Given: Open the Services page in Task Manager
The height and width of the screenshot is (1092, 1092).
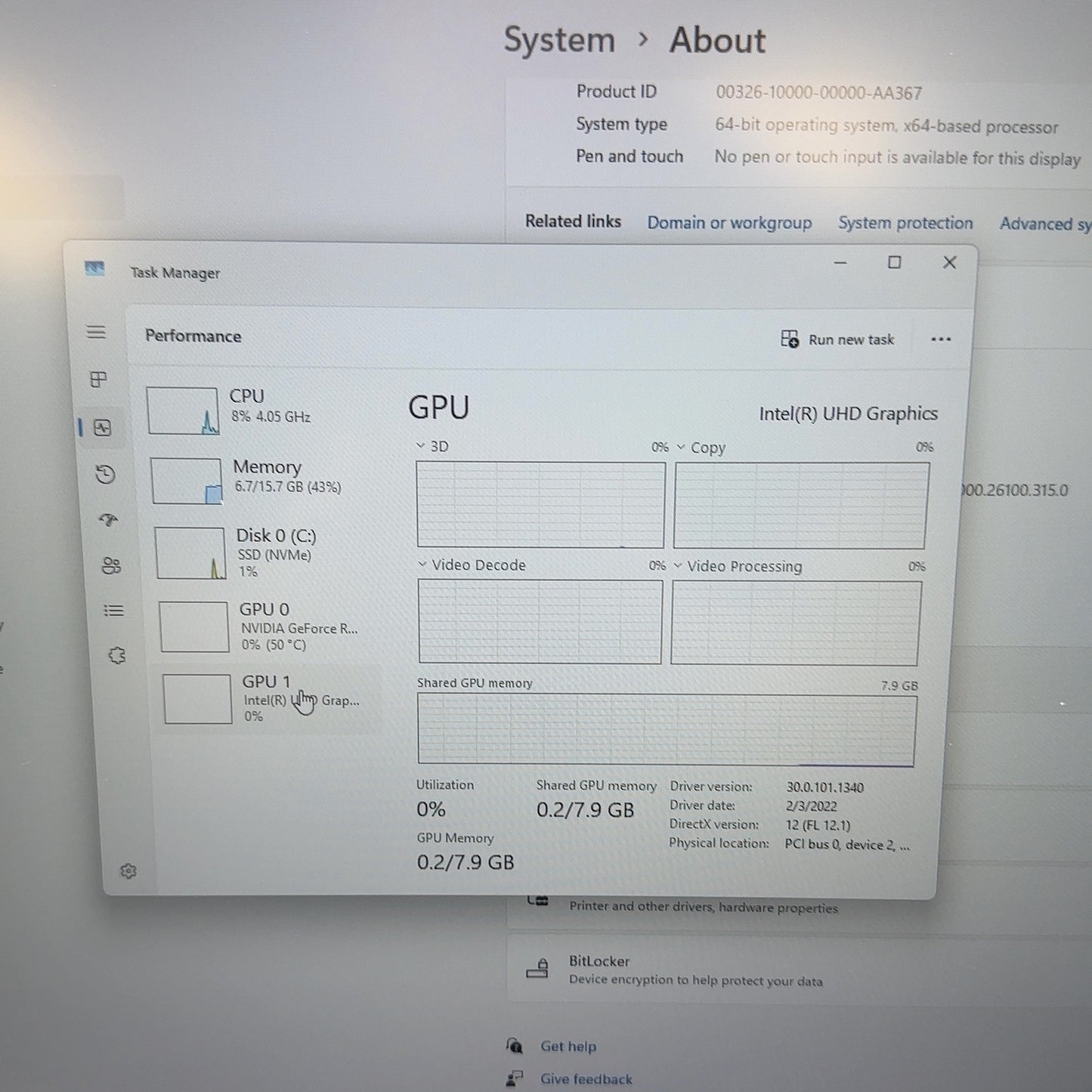Looking at the screenshot, I should 117,655.
